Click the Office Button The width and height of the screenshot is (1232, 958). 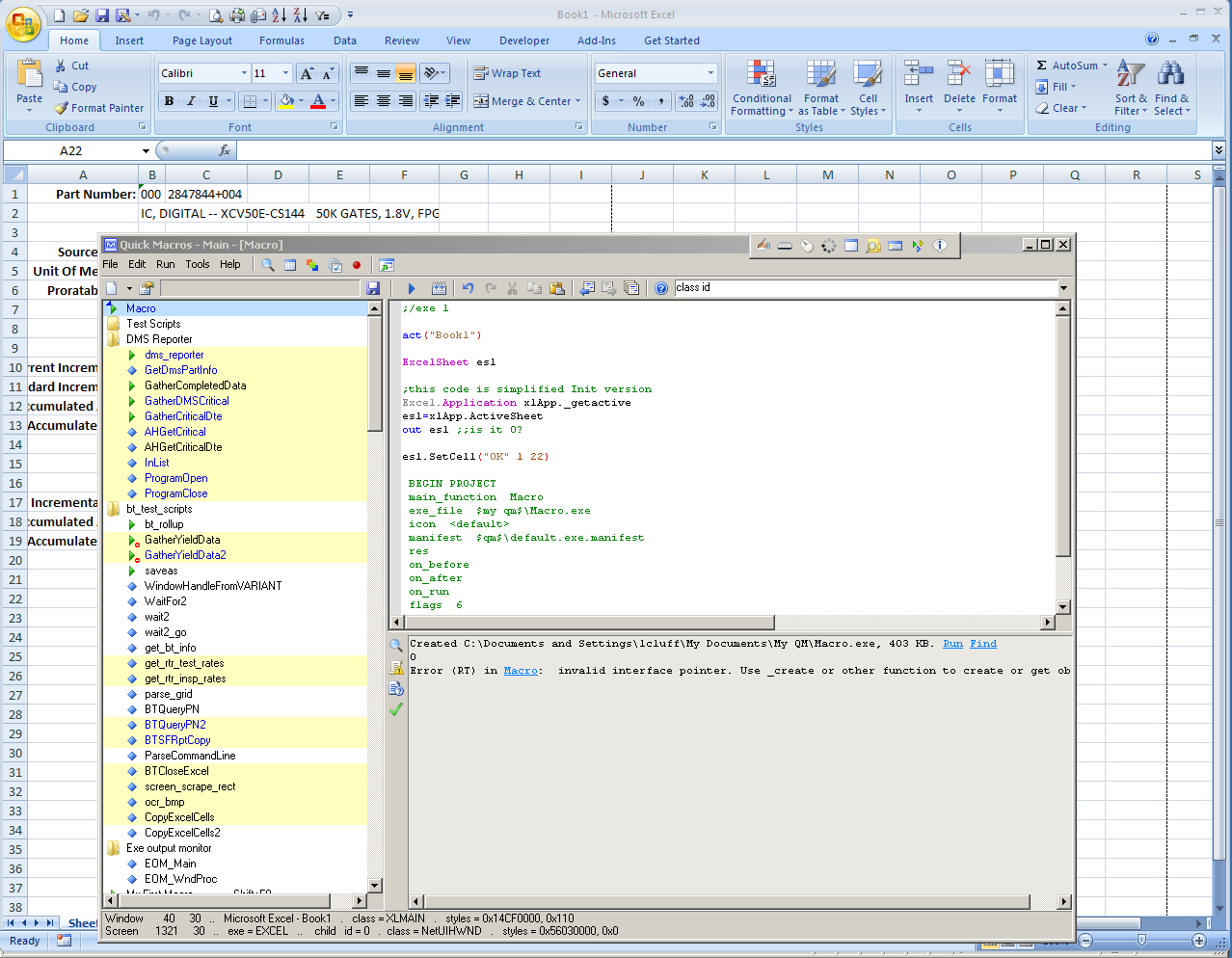[23, 24]
